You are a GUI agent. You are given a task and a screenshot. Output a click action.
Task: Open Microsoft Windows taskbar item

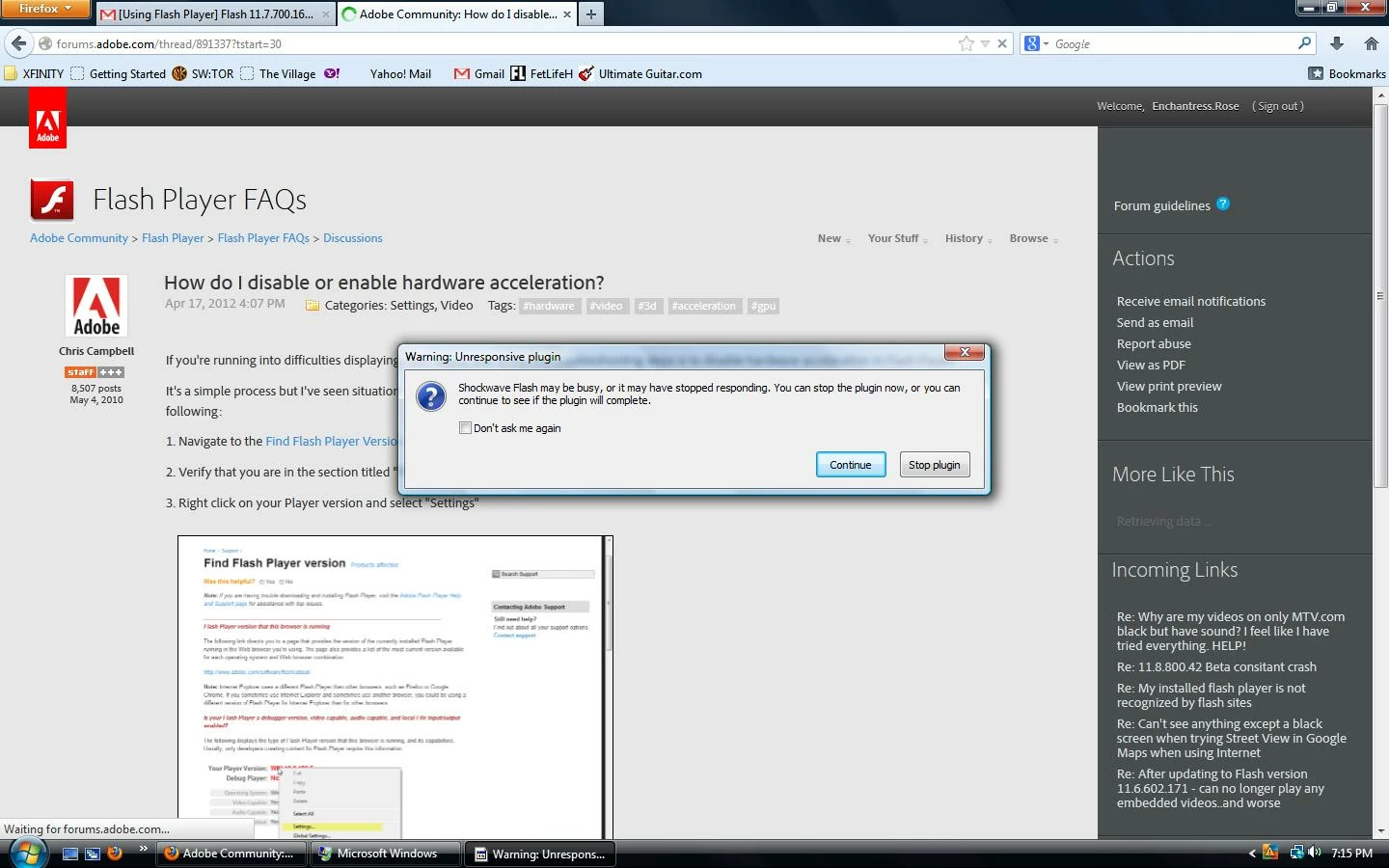point(386,854)
